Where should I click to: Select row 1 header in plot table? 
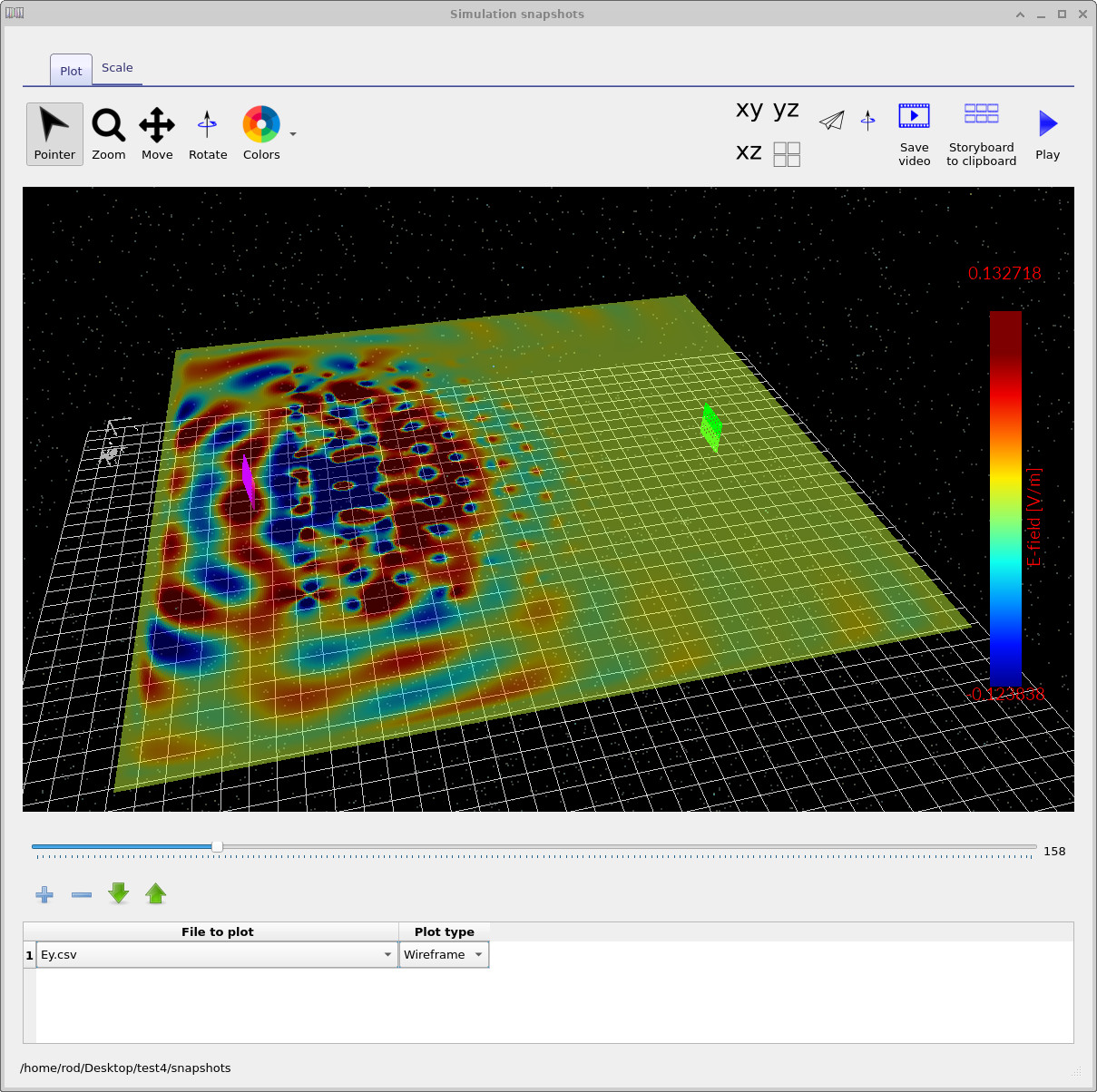pos(29,955)
